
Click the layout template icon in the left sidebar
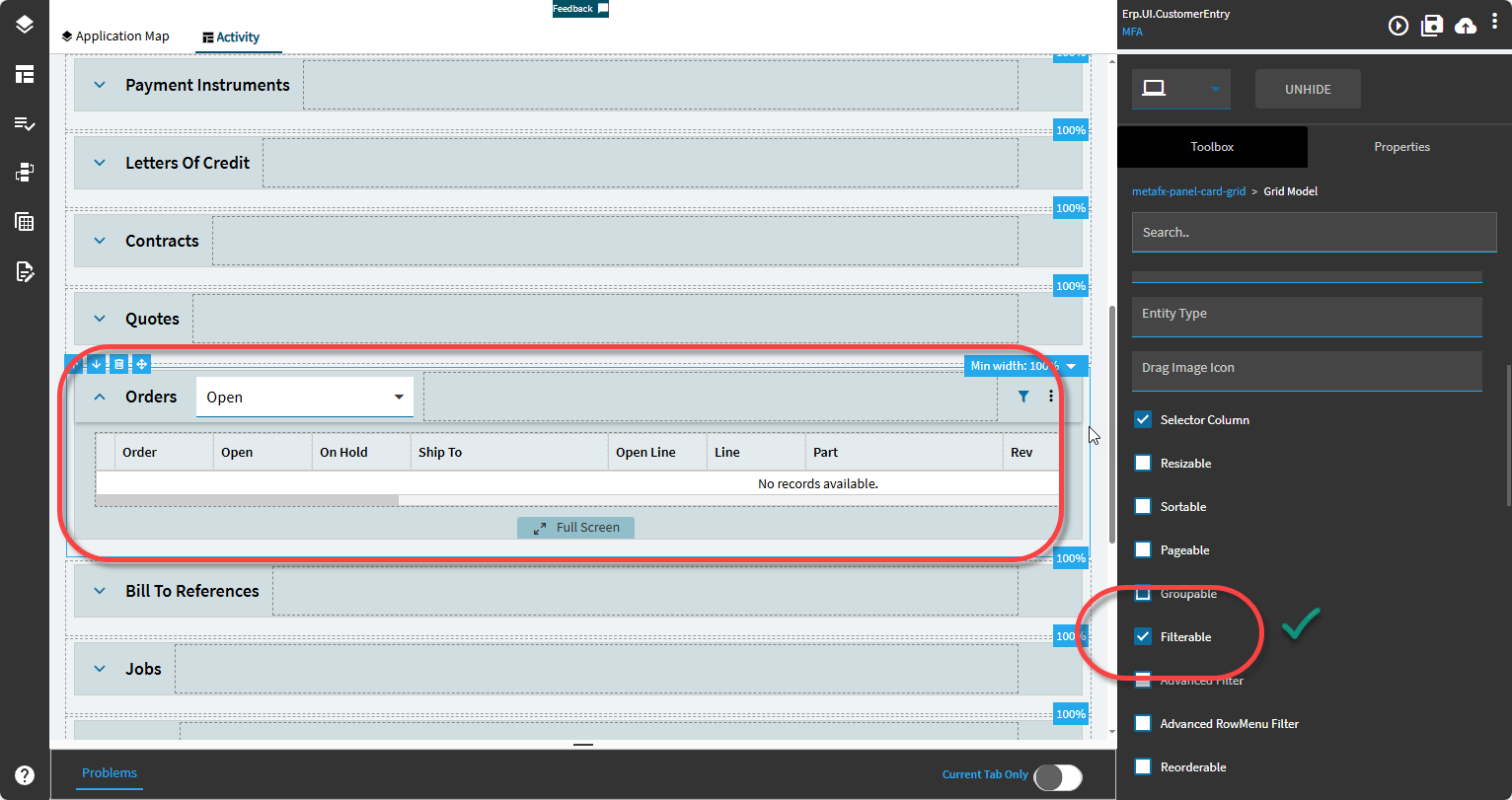[x=25, y=74]
